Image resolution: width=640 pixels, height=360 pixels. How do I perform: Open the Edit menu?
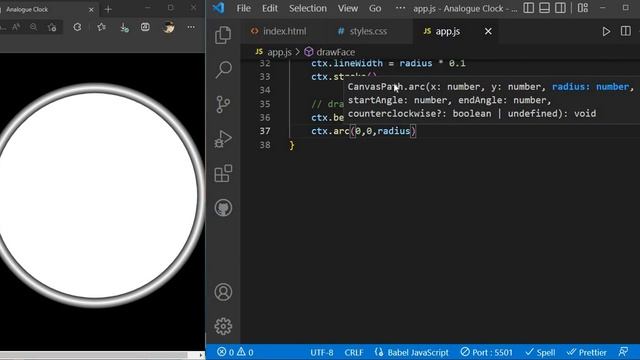[270, 8]
